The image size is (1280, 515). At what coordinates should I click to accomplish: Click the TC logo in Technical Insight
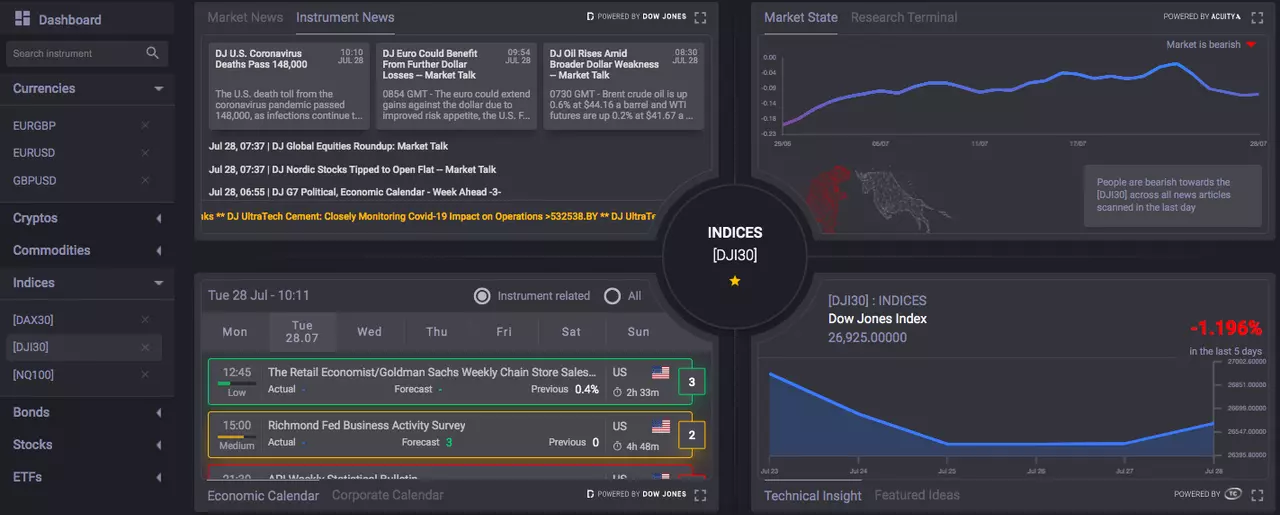click(x=1234, y=494)
